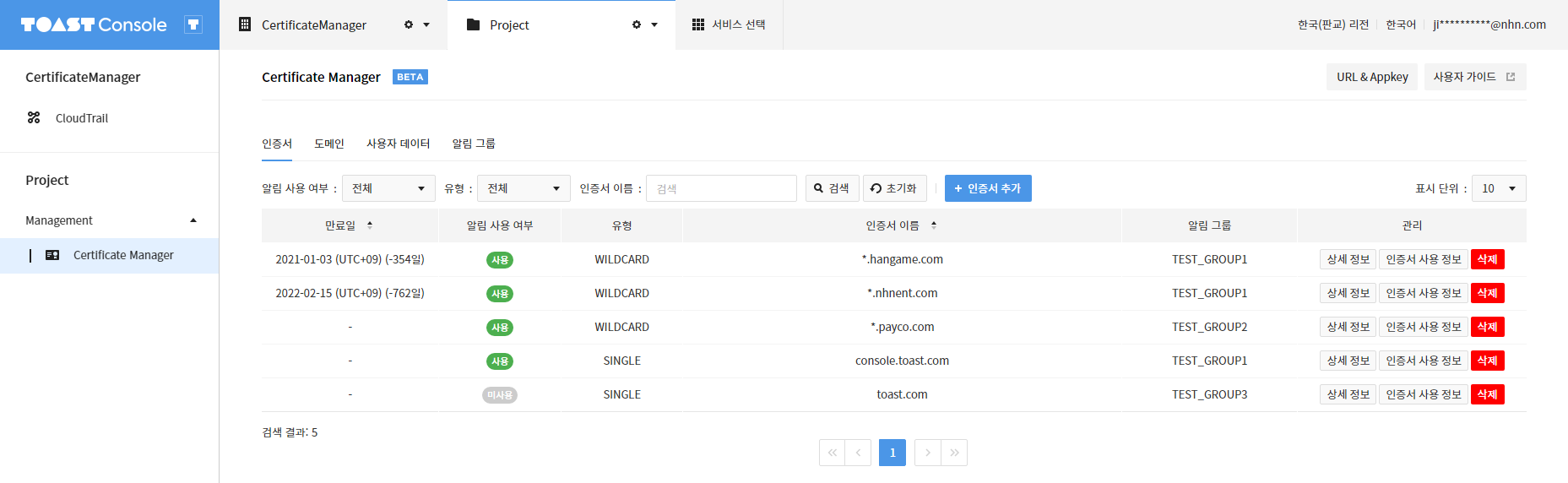Image resolution: width=1568 pixels, height=483 pixels.
Task: Open 인증서 사용 정보 for *.nhnent.com
Action: click(1424, 293)
